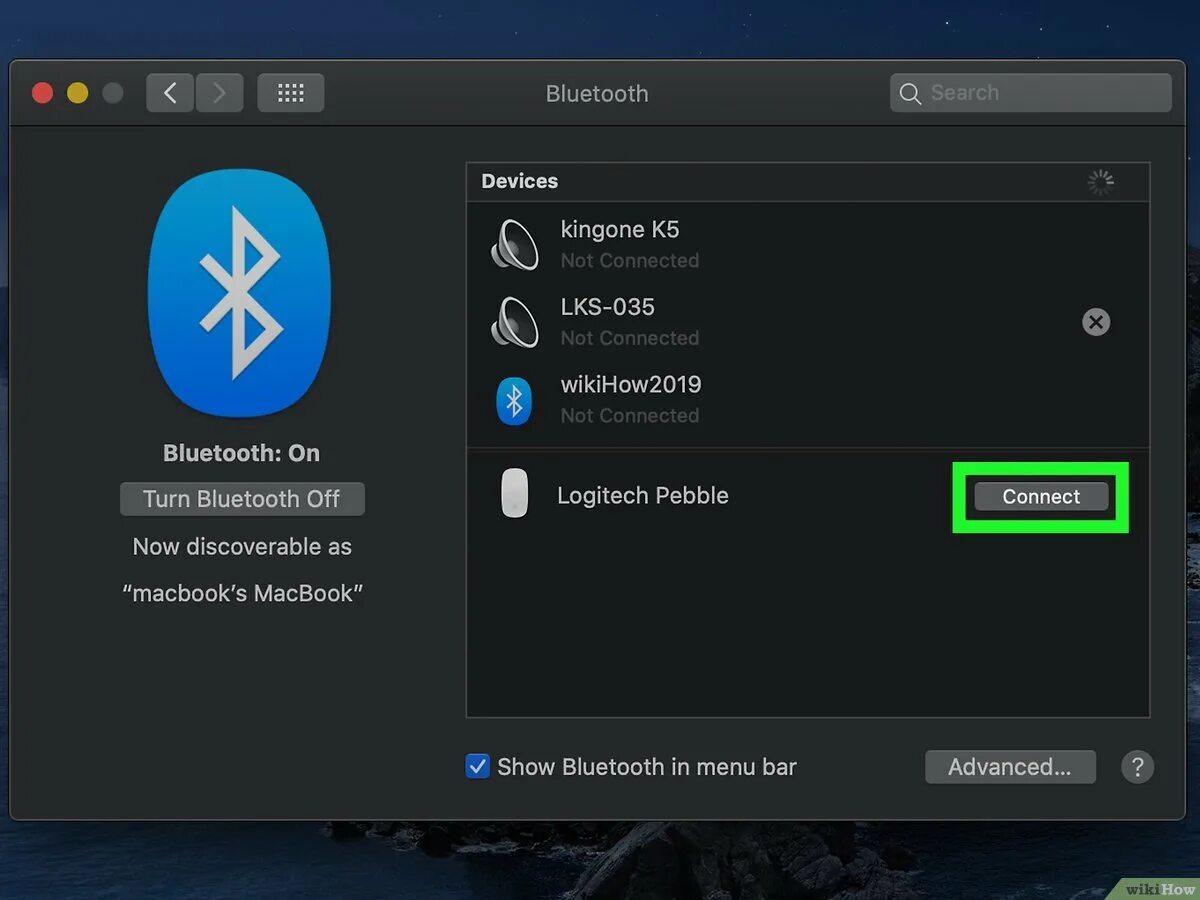Go back with the left chevron
Screen dimensions: 1200x900
(x=170, y=93)
